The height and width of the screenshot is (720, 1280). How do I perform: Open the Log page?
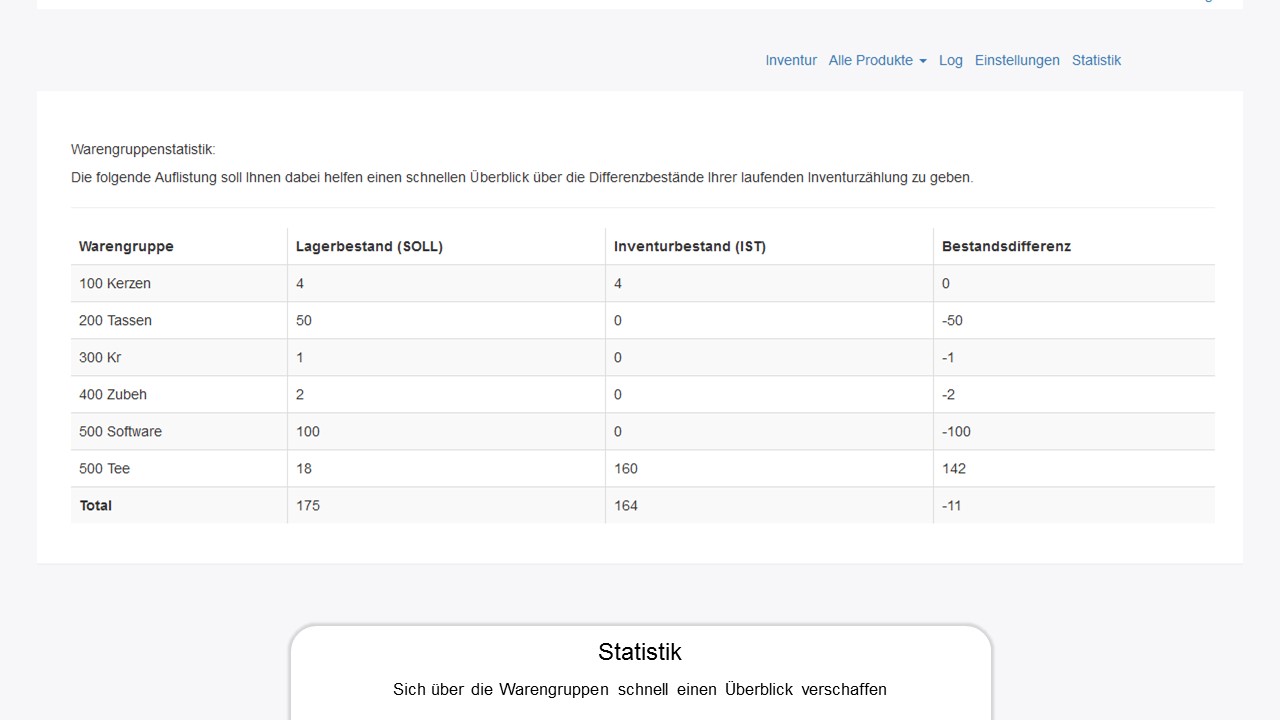pos(950,60)
